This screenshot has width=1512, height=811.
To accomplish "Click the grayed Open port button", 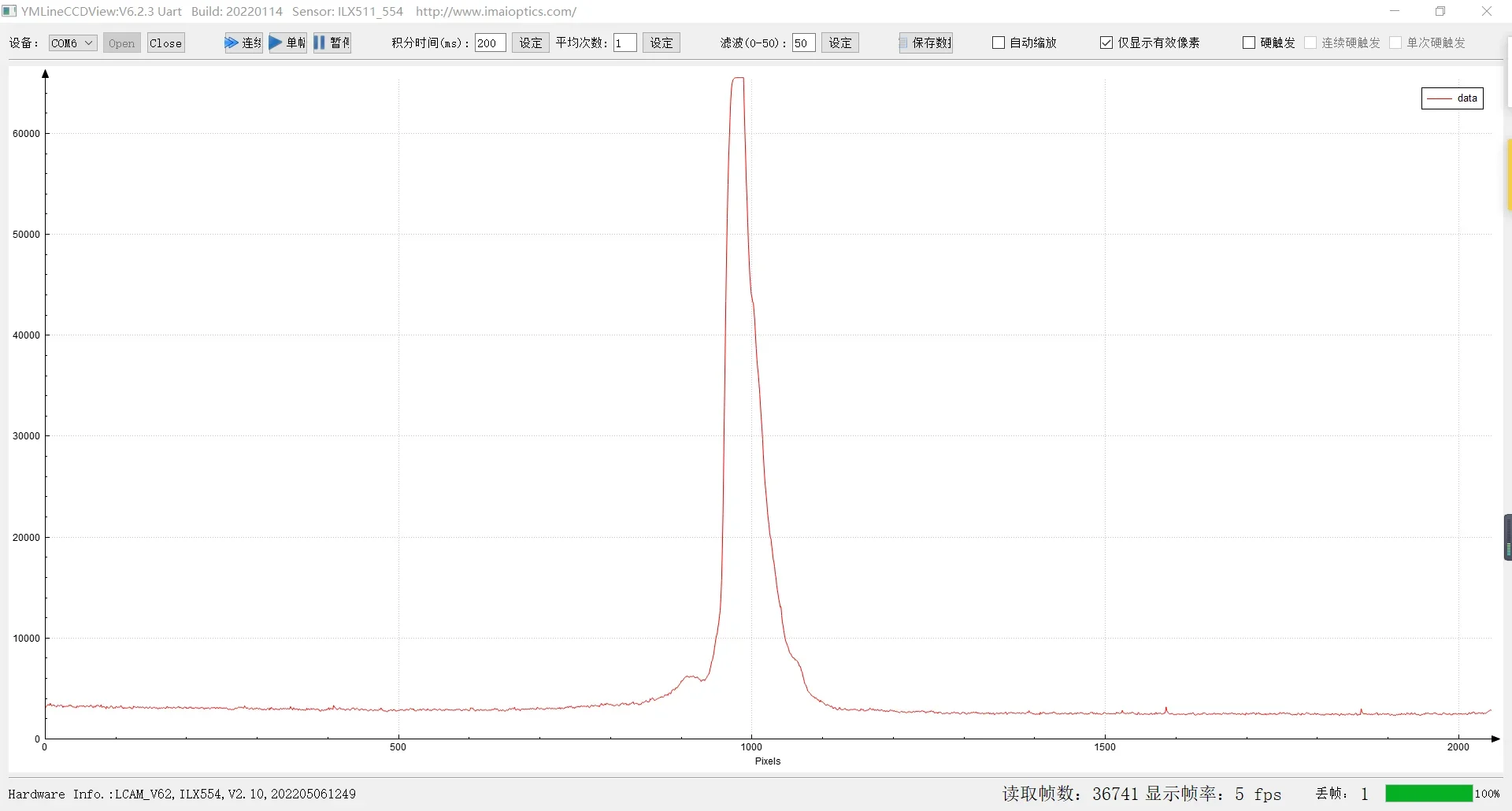I will coord(122,43).
